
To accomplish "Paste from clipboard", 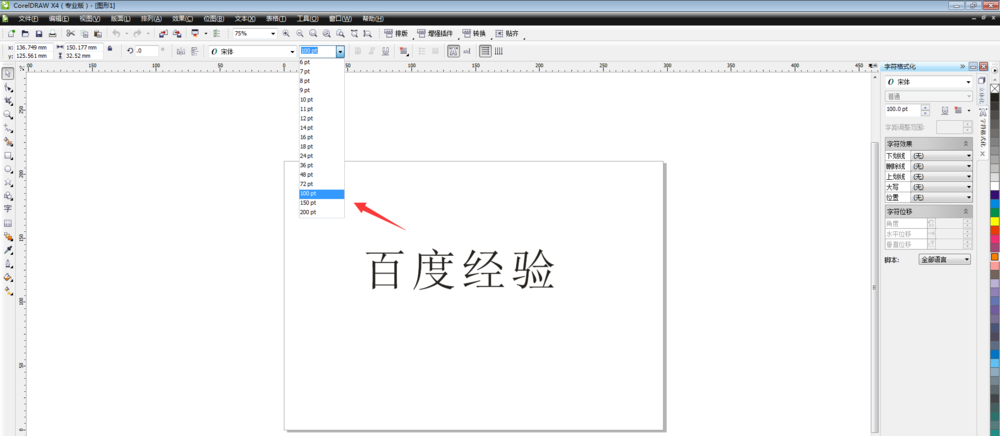I will pyautogui.click(x=98, y=33).
